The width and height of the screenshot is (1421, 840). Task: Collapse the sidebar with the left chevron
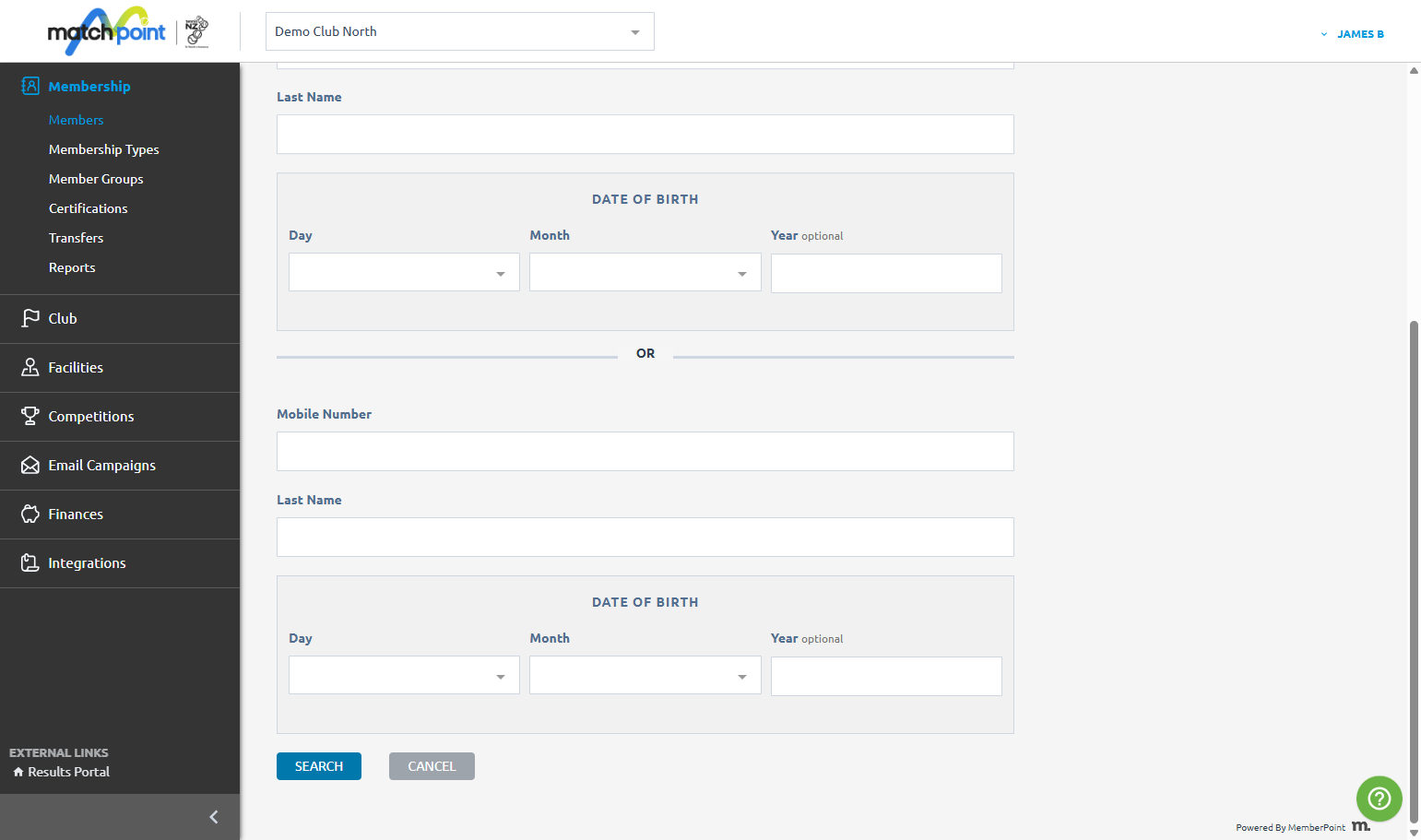pos(214,817)
